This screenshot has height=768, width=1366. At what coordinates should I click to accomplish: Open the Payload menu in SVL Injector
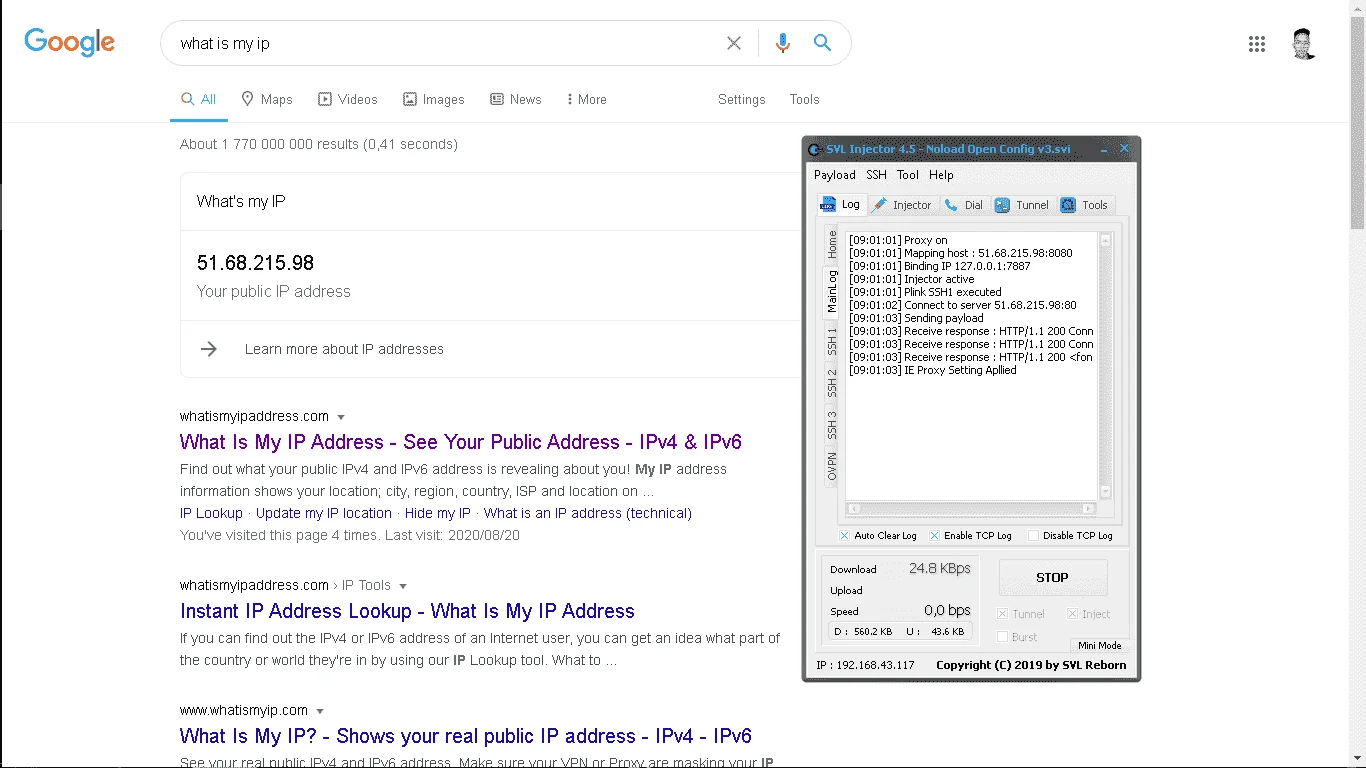click(x=835, y=175)
